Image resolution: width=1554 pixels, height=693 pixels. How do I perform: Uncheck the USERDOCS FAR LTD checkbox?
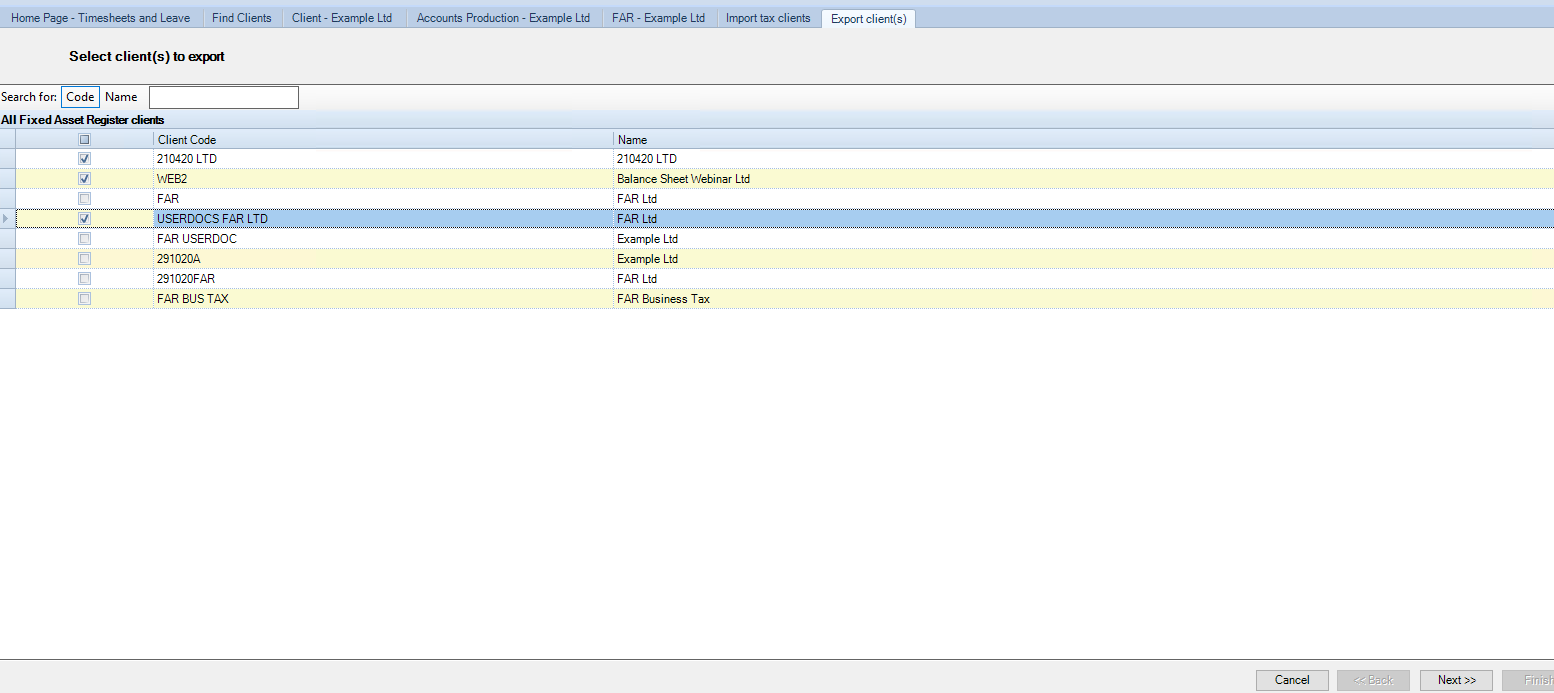click(x=84, y=219)
